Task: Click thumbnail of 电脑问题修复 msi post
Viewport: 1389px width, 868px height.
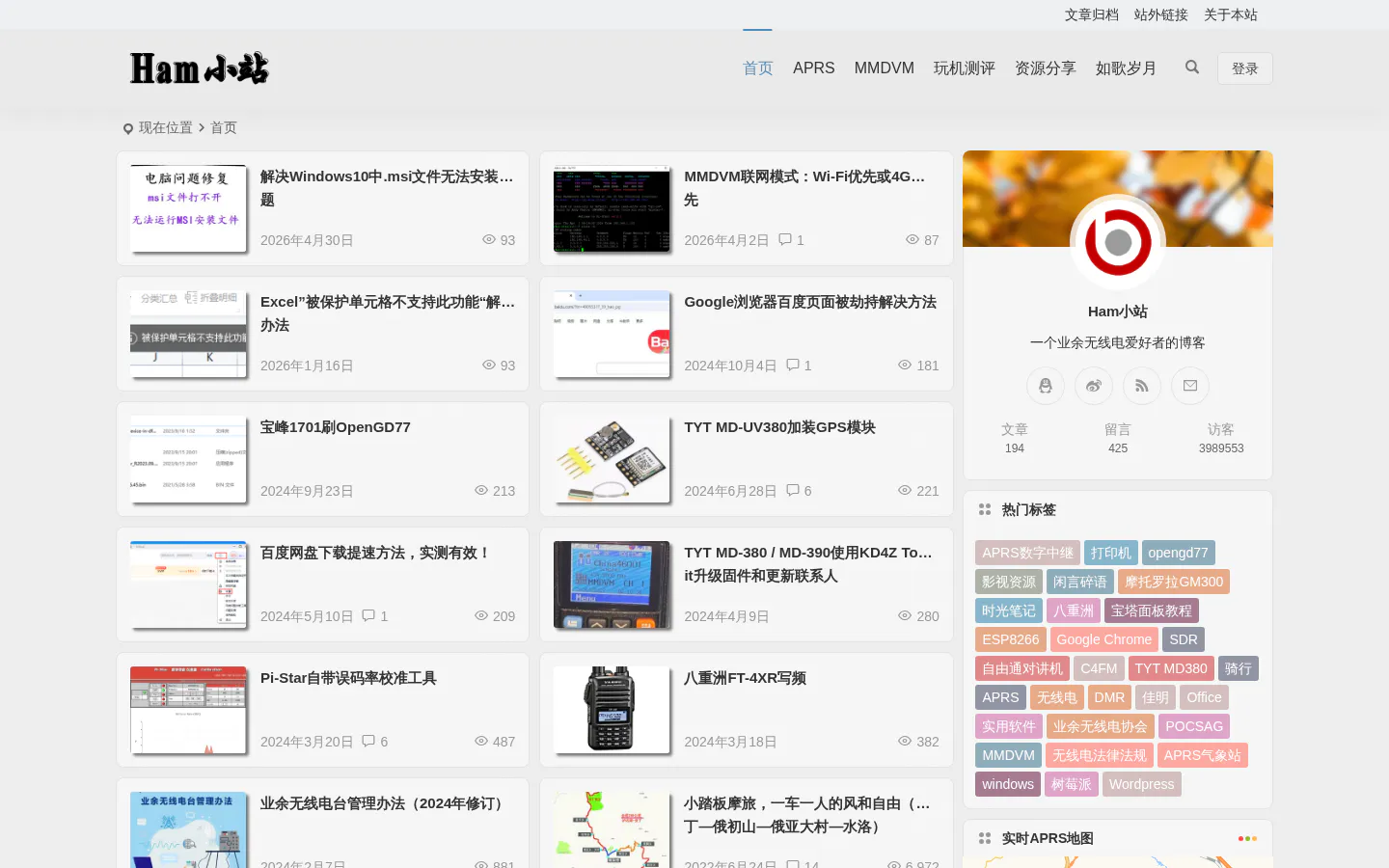Action: pos(188,208)
